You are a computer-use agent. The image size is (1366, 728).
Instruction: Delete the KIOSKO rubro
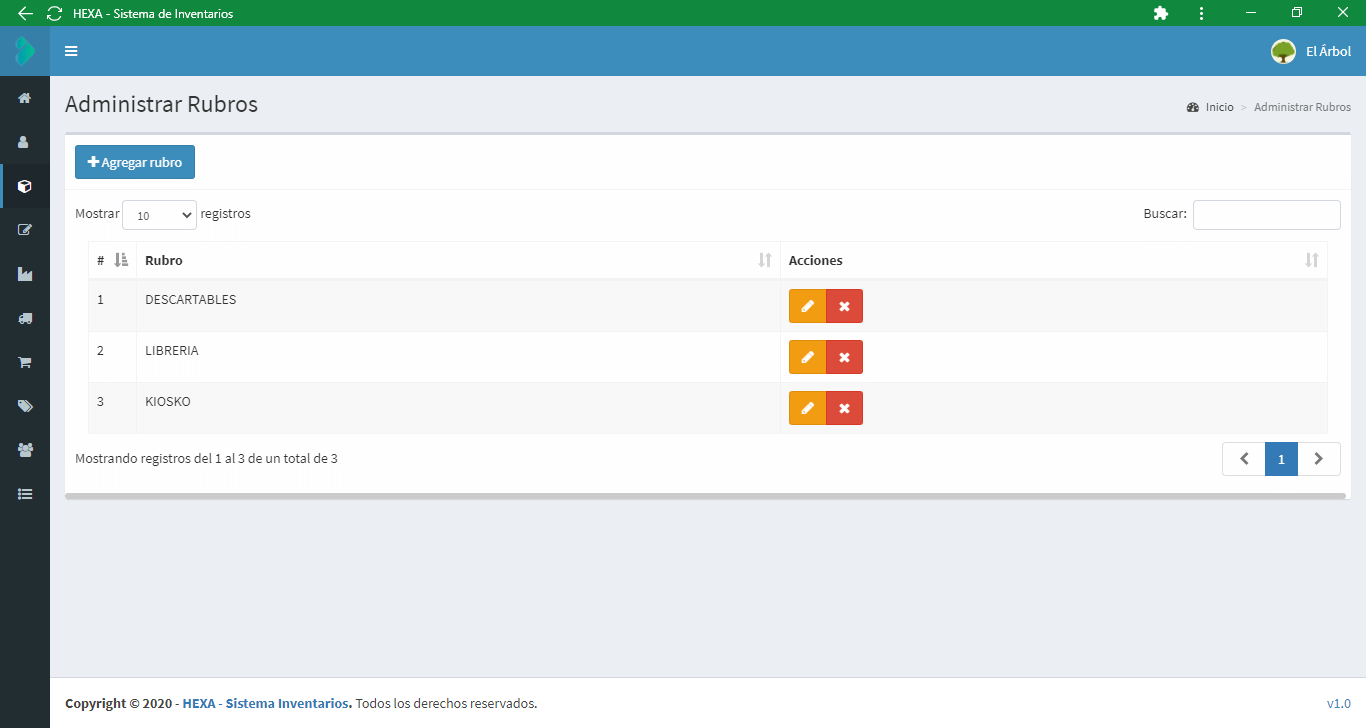pyautogui.click(x=844, y=408)
